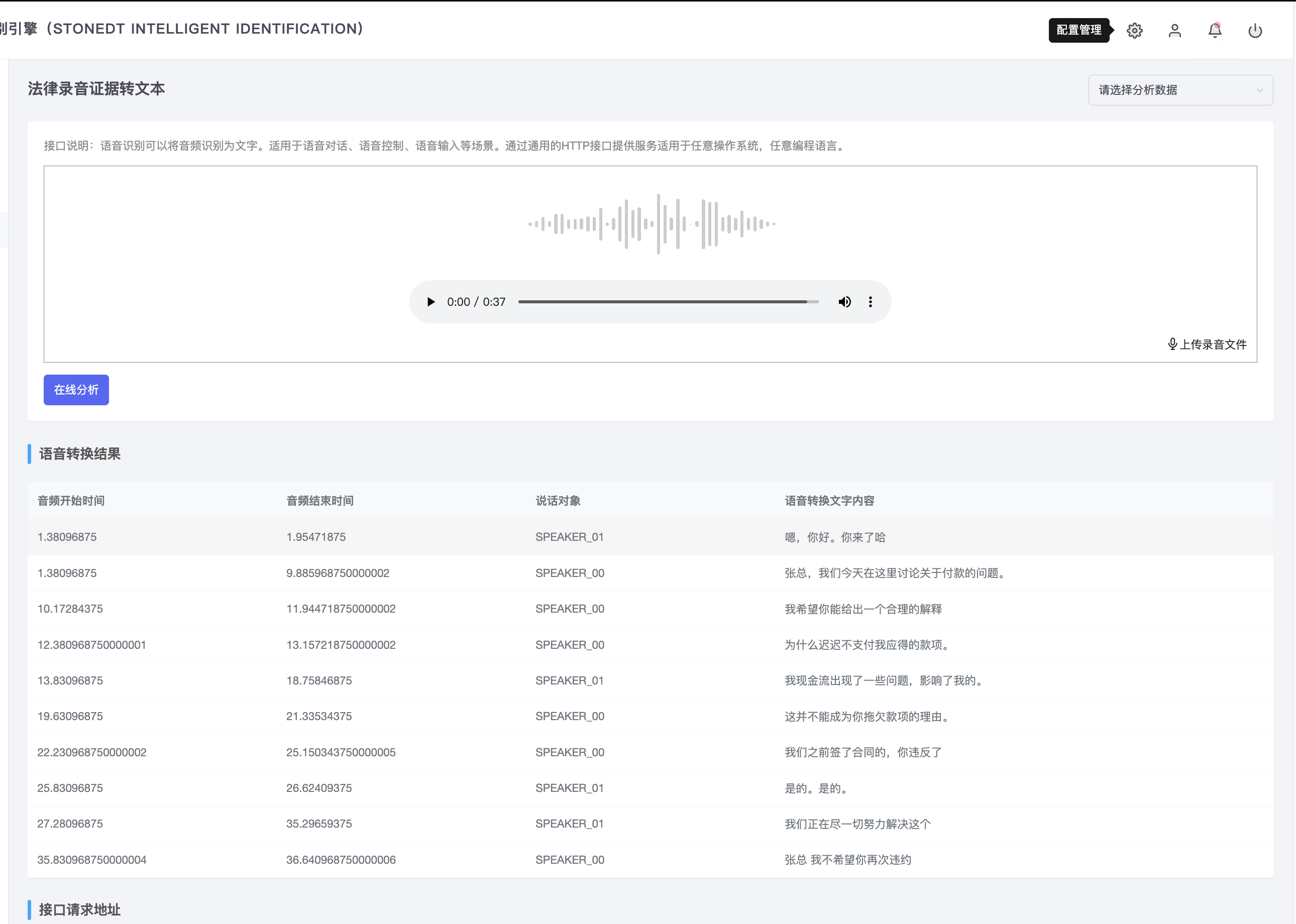Mute the audio player volume
This screenshot has width=1296, height=924.
point(844,302)
